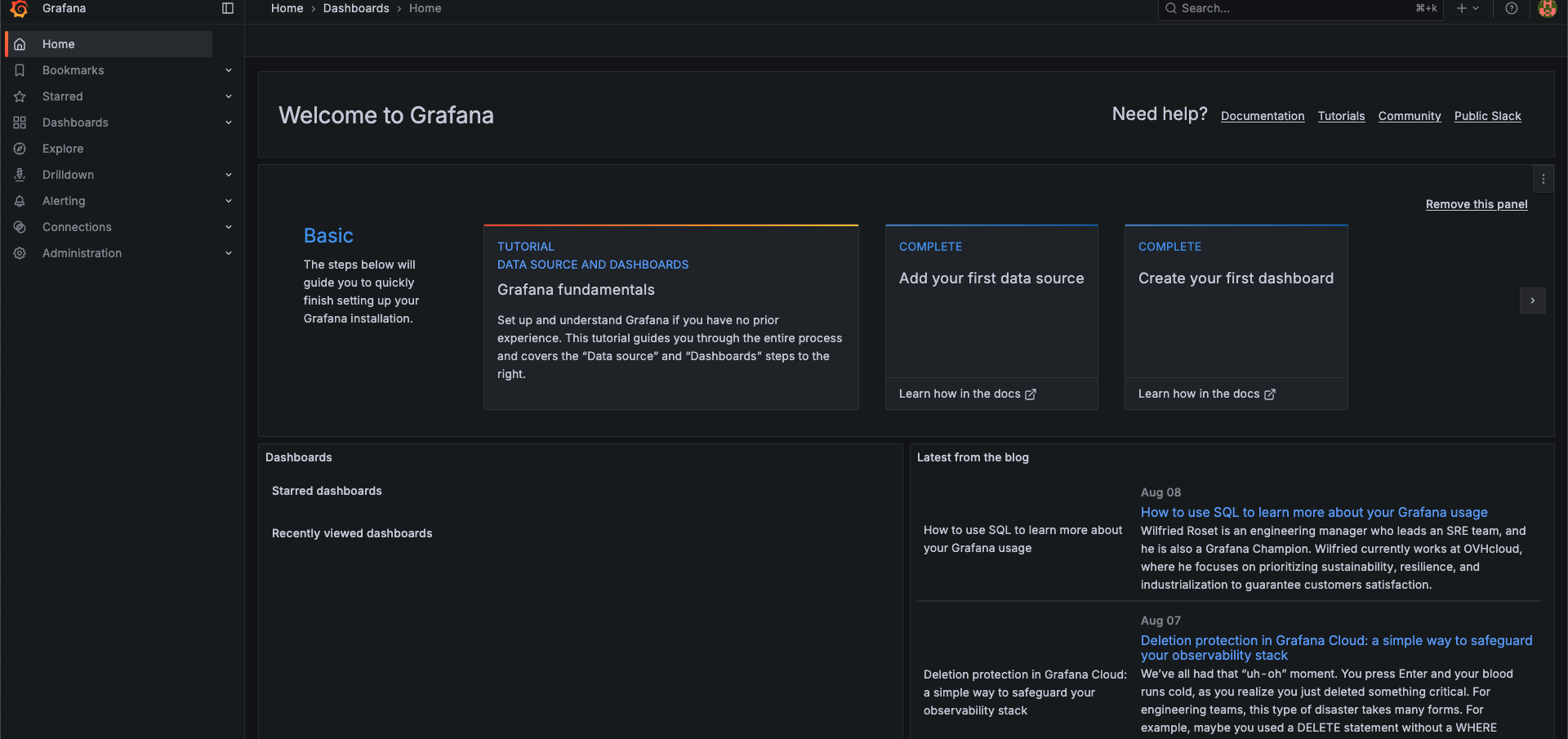Click the Dashboards grid icon
1568x739 pixels.
click(20, 122)
